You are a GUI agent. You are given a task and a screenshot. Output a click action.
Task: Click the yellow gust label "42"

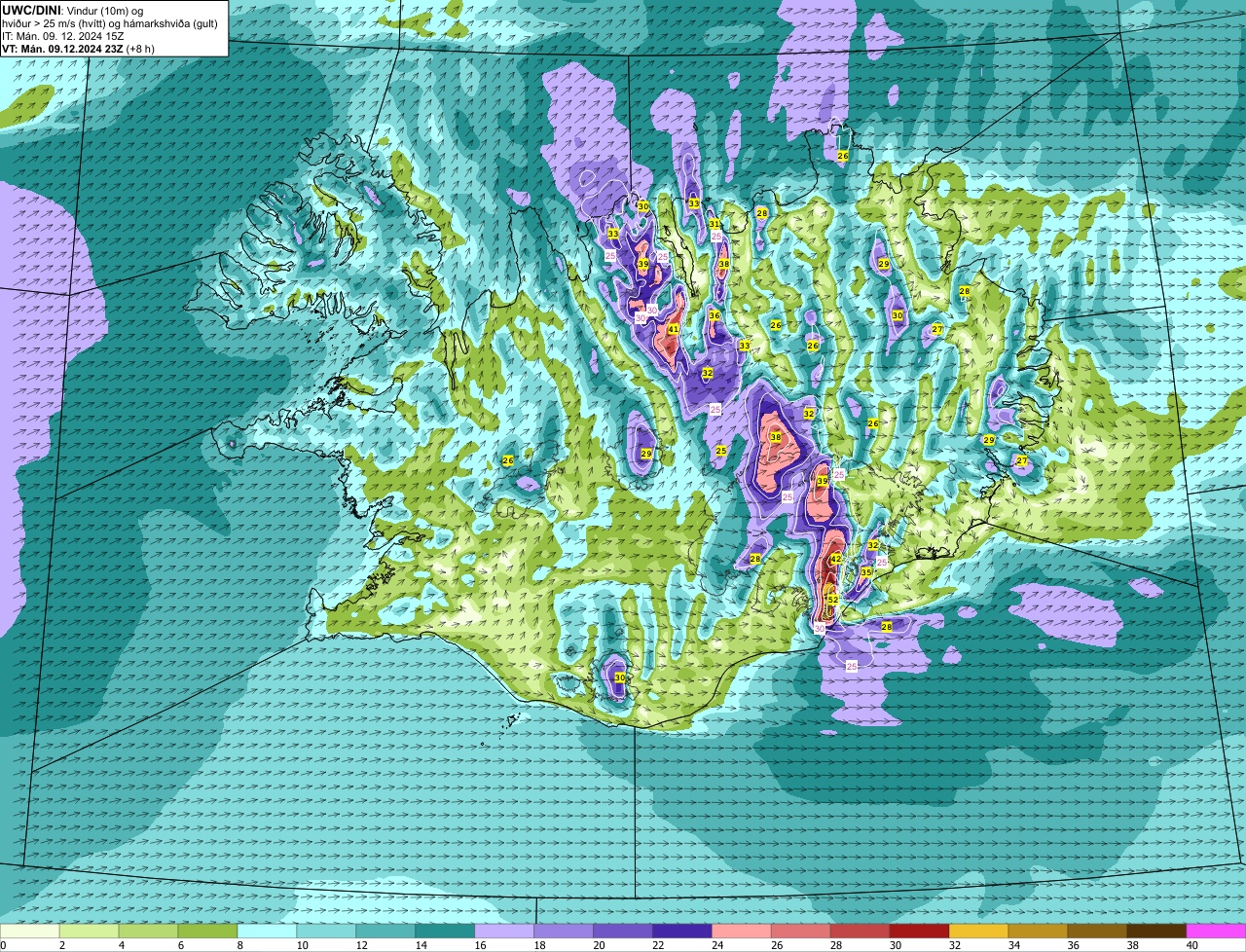(836, 559)
